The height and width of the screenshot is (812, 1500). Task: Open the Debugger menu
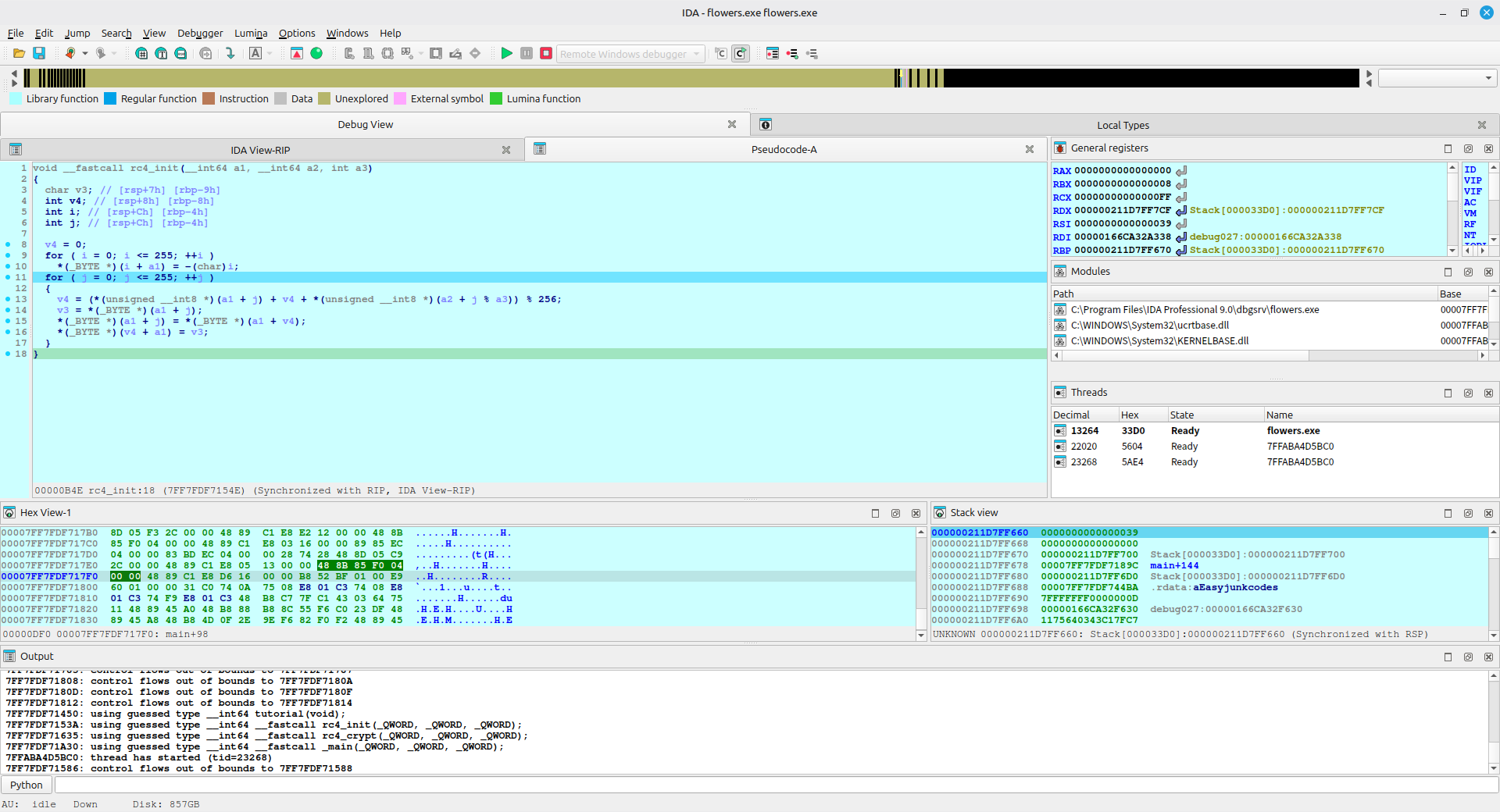199,33
